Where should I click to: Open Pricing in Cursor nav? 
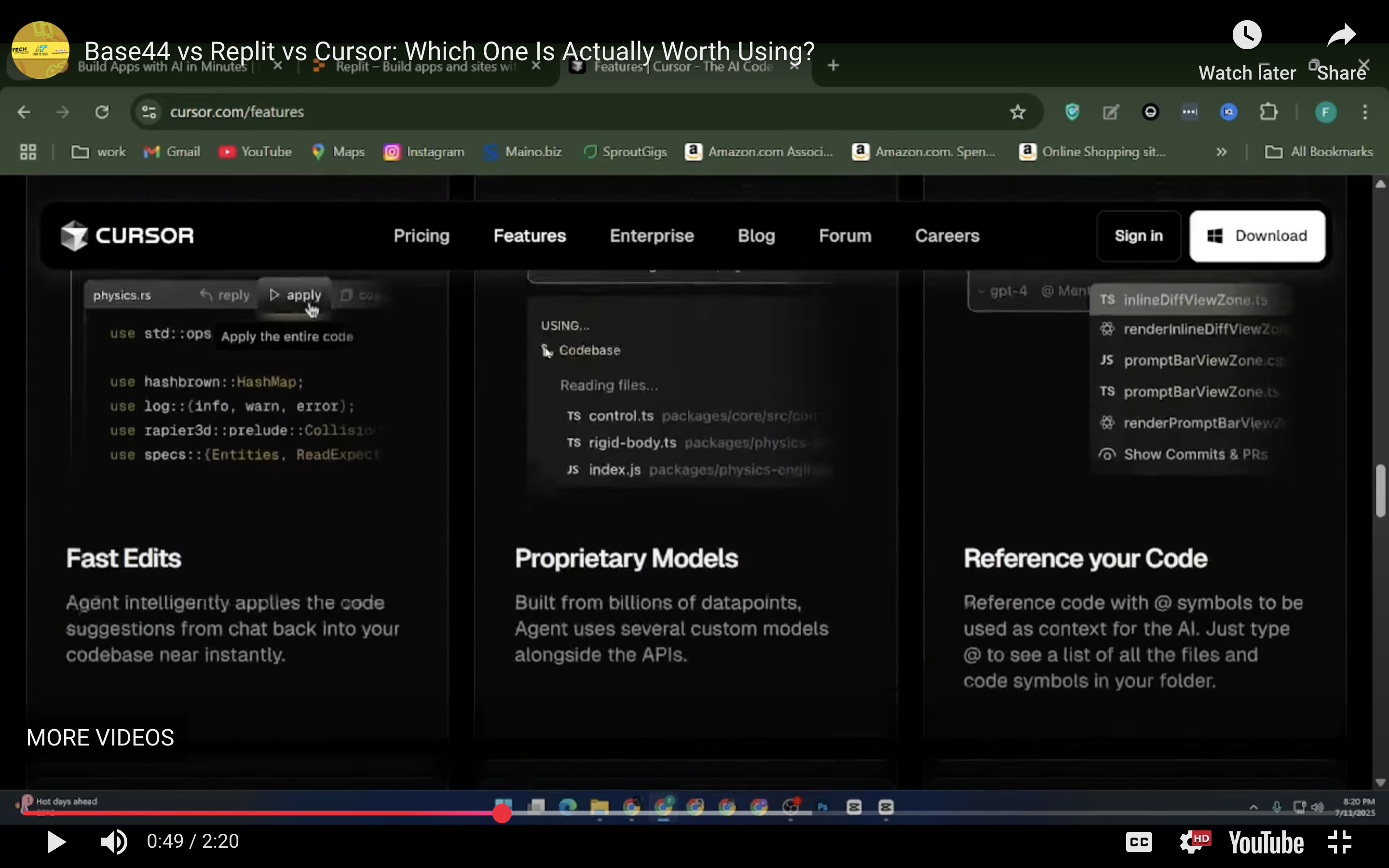click(x=422, y=236)
